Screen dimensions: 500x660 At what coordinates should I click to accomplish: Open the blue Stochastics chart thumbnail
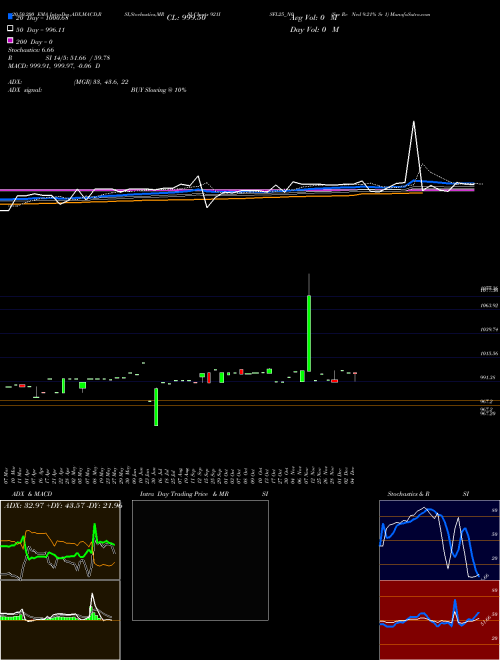[x=439, y=540]
